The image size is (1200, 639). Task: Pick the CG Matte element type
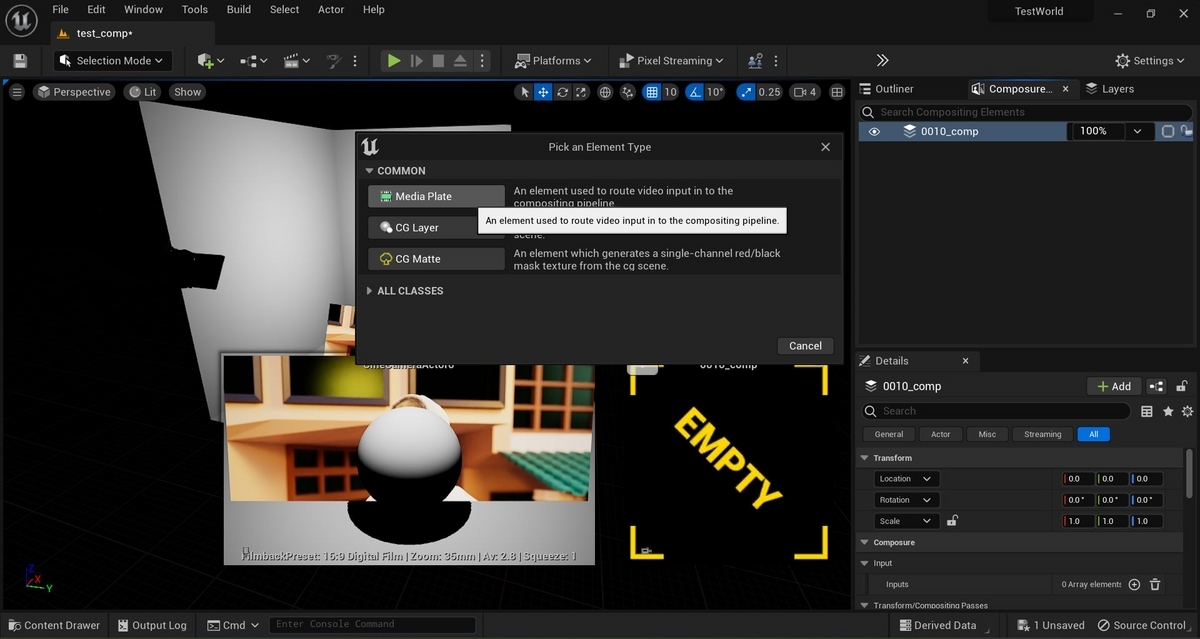(436, 259)
